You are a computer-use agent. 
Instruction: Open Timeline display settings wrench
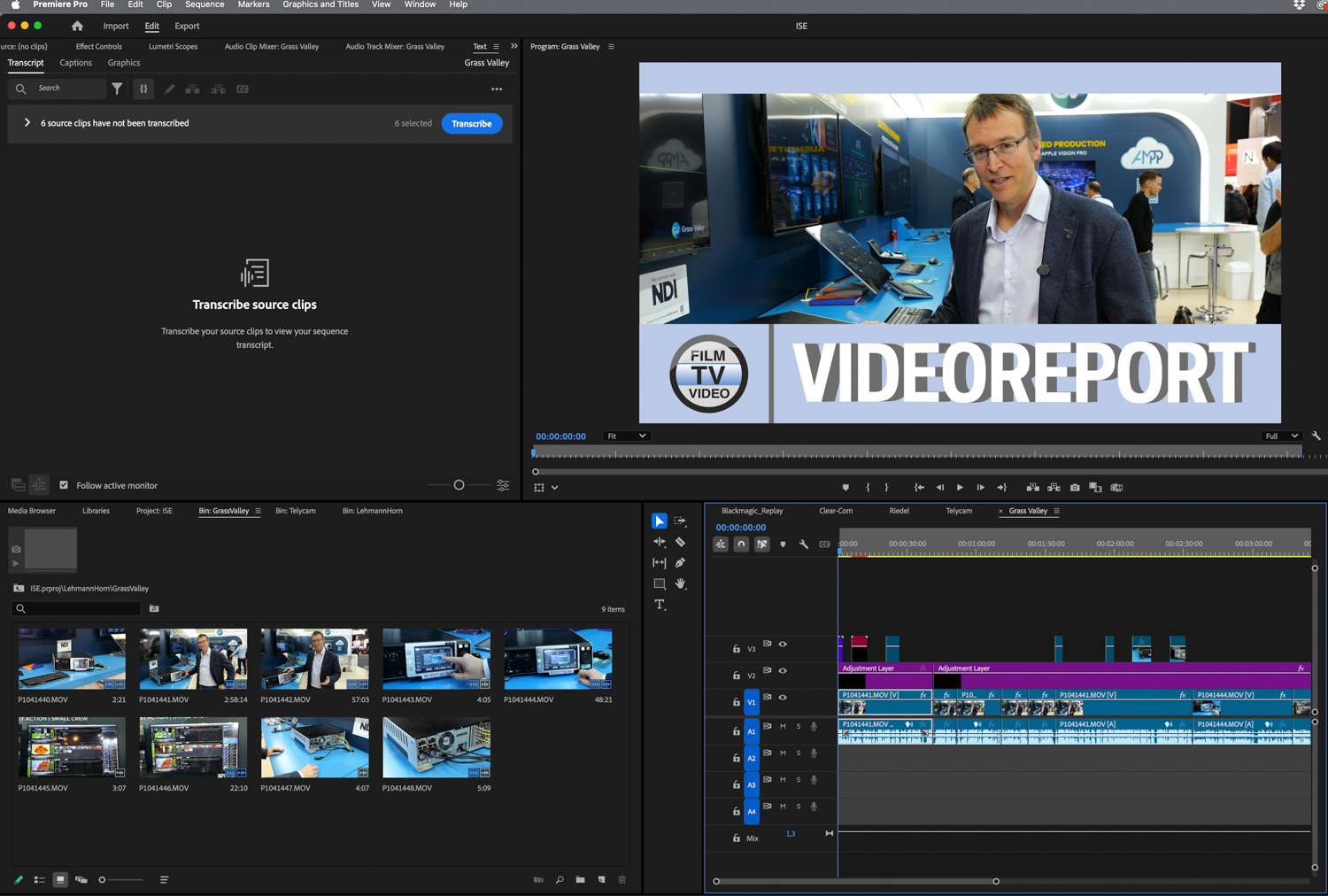coord(804,545)
